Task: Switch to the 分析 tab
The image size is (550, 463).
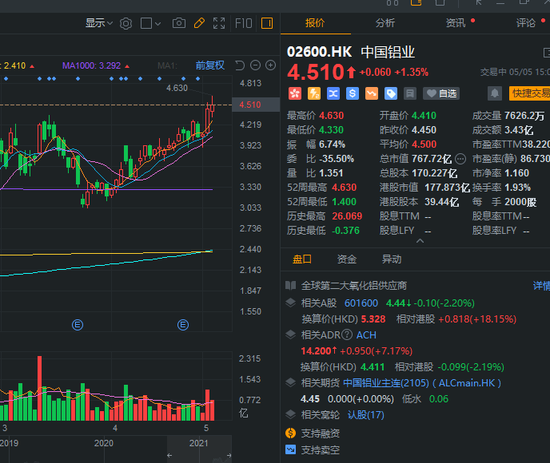Action: point(385,23)
